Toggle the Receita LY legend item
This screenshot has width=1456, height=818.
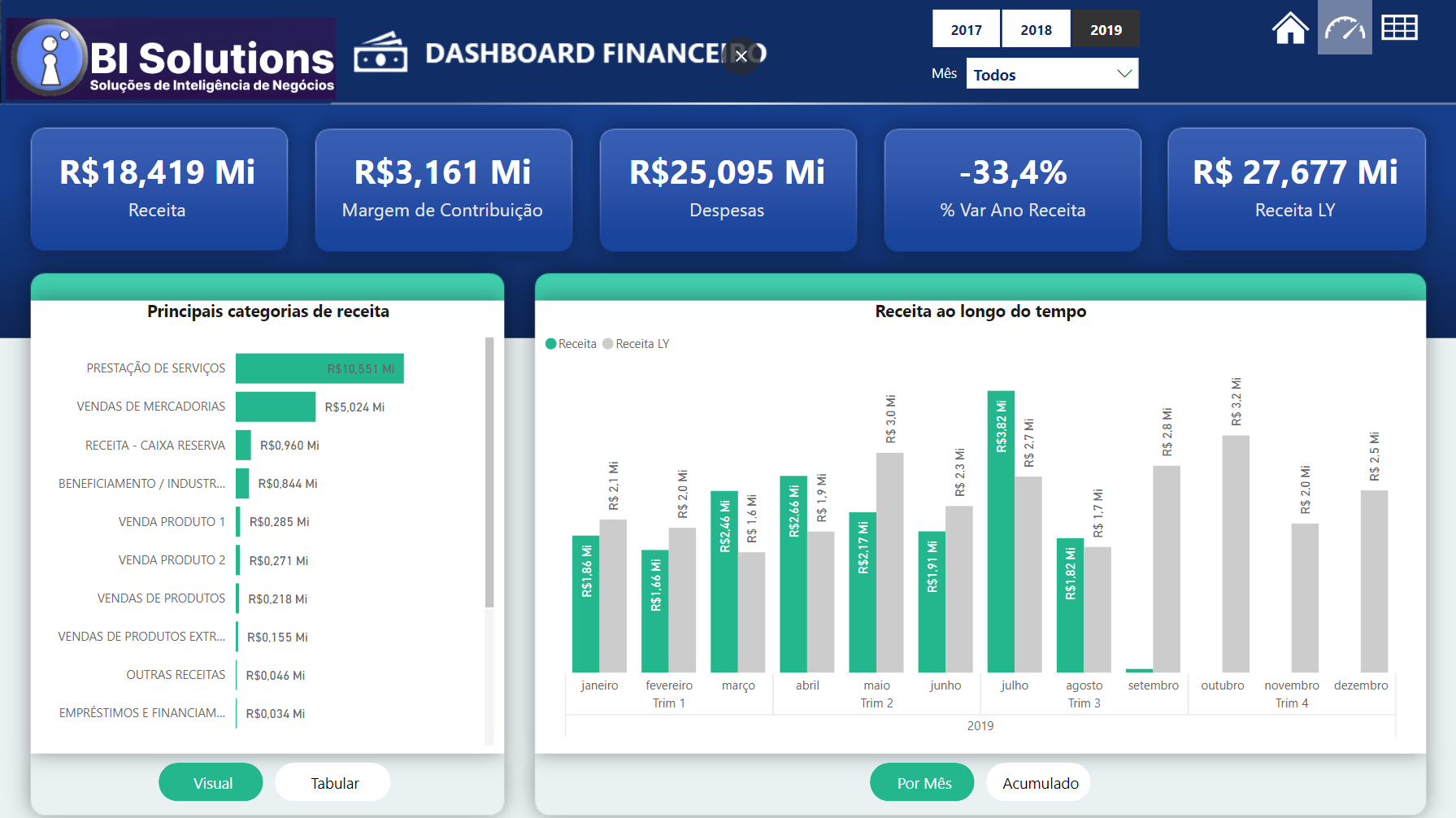637,343
